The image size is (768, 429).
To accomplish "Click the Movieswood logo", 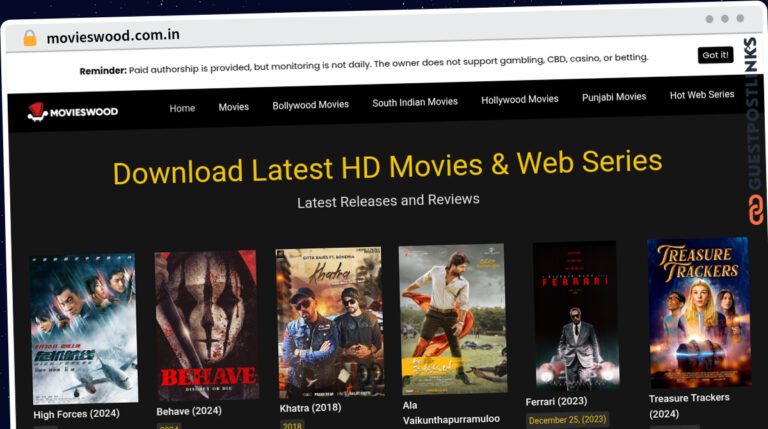I will [x=73, y=112].
